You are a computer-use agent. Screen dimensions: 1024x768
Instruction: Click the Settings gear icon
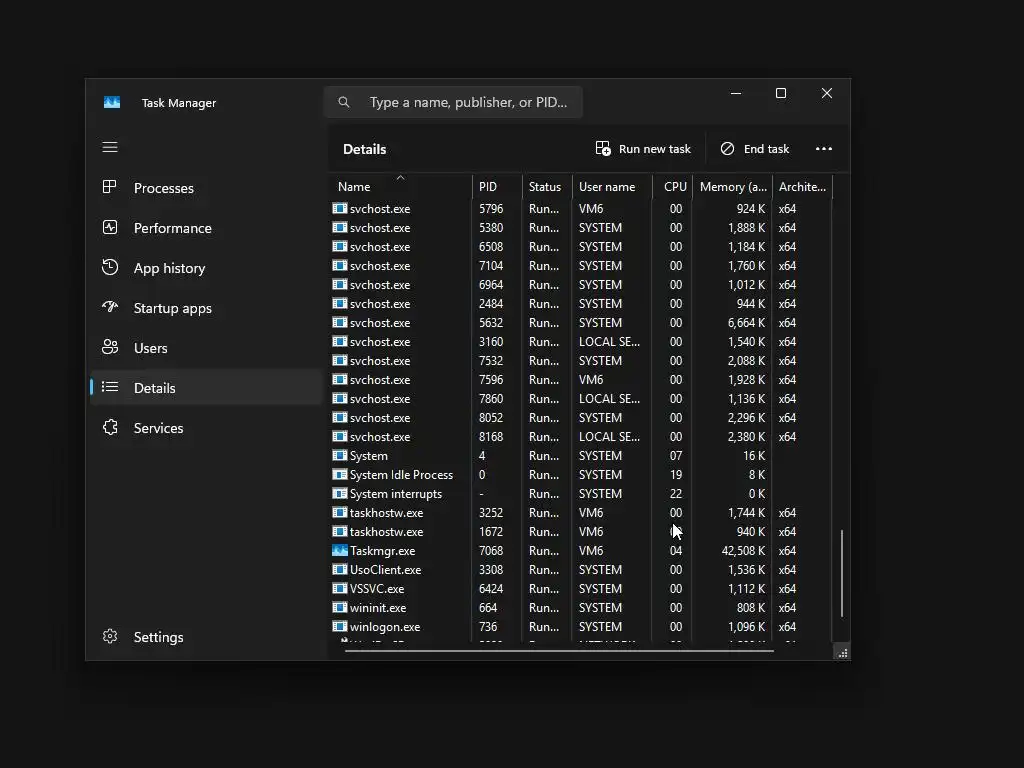(x=110, y=636)
